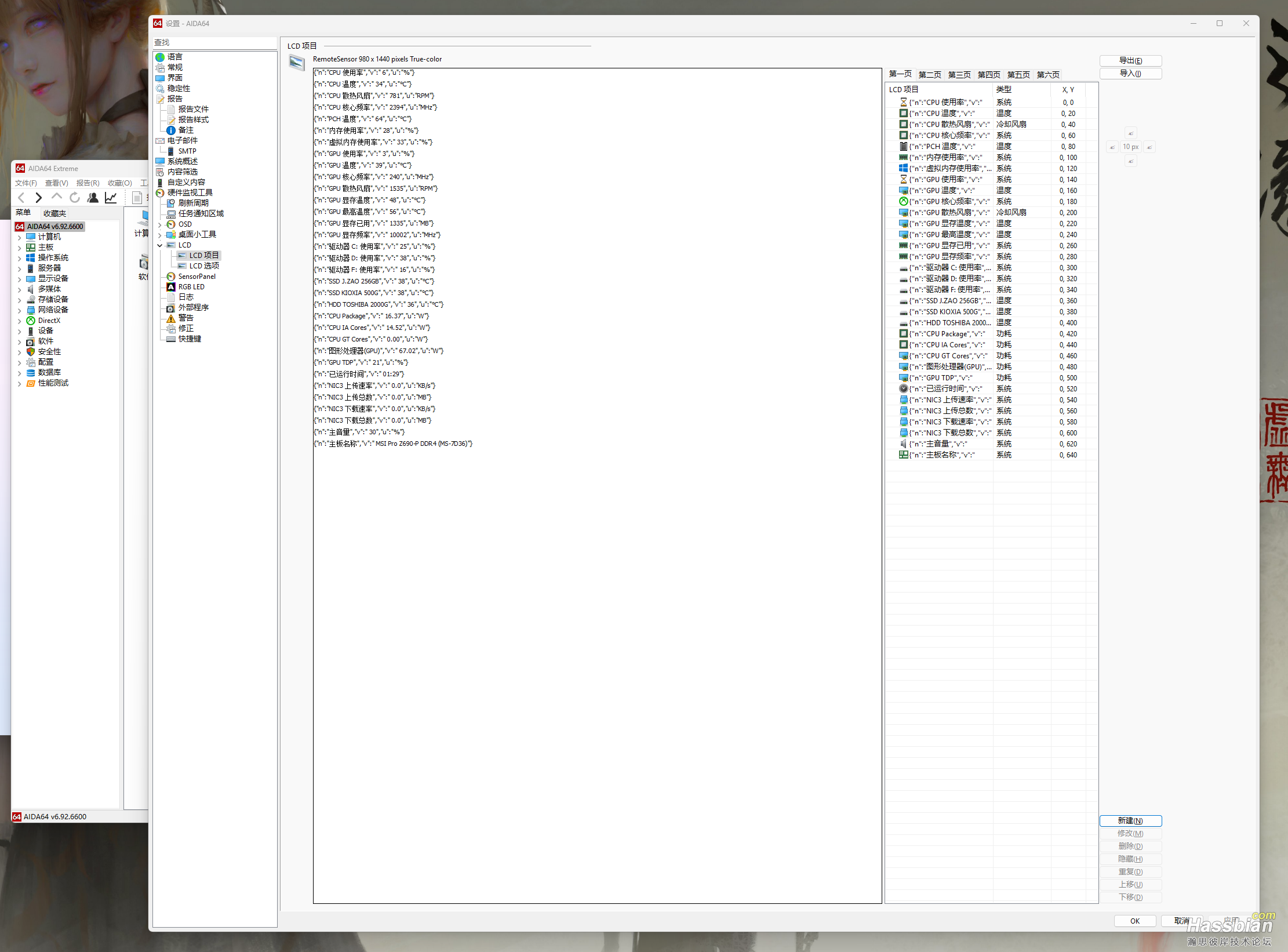This screenshot has height=952, width=1288.
Task: Switch to 第四页 tab
Action: tap(989, 75)
